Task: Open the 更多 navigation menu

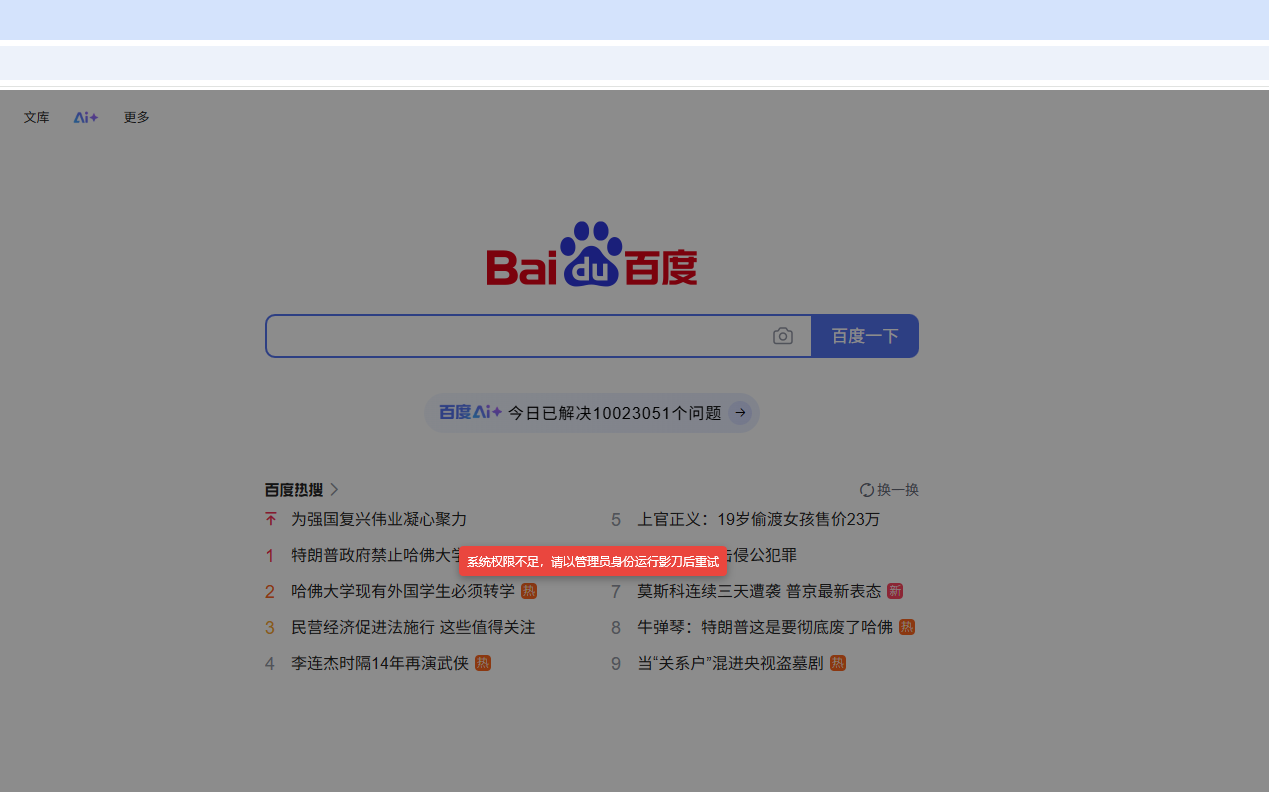Action: [137, 117]
